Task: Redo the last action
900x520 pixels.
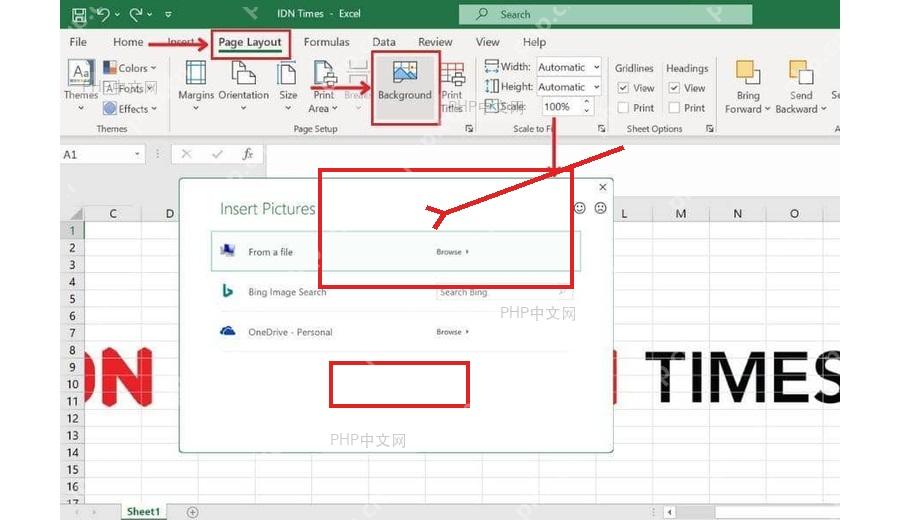Action: pos(136,14)
